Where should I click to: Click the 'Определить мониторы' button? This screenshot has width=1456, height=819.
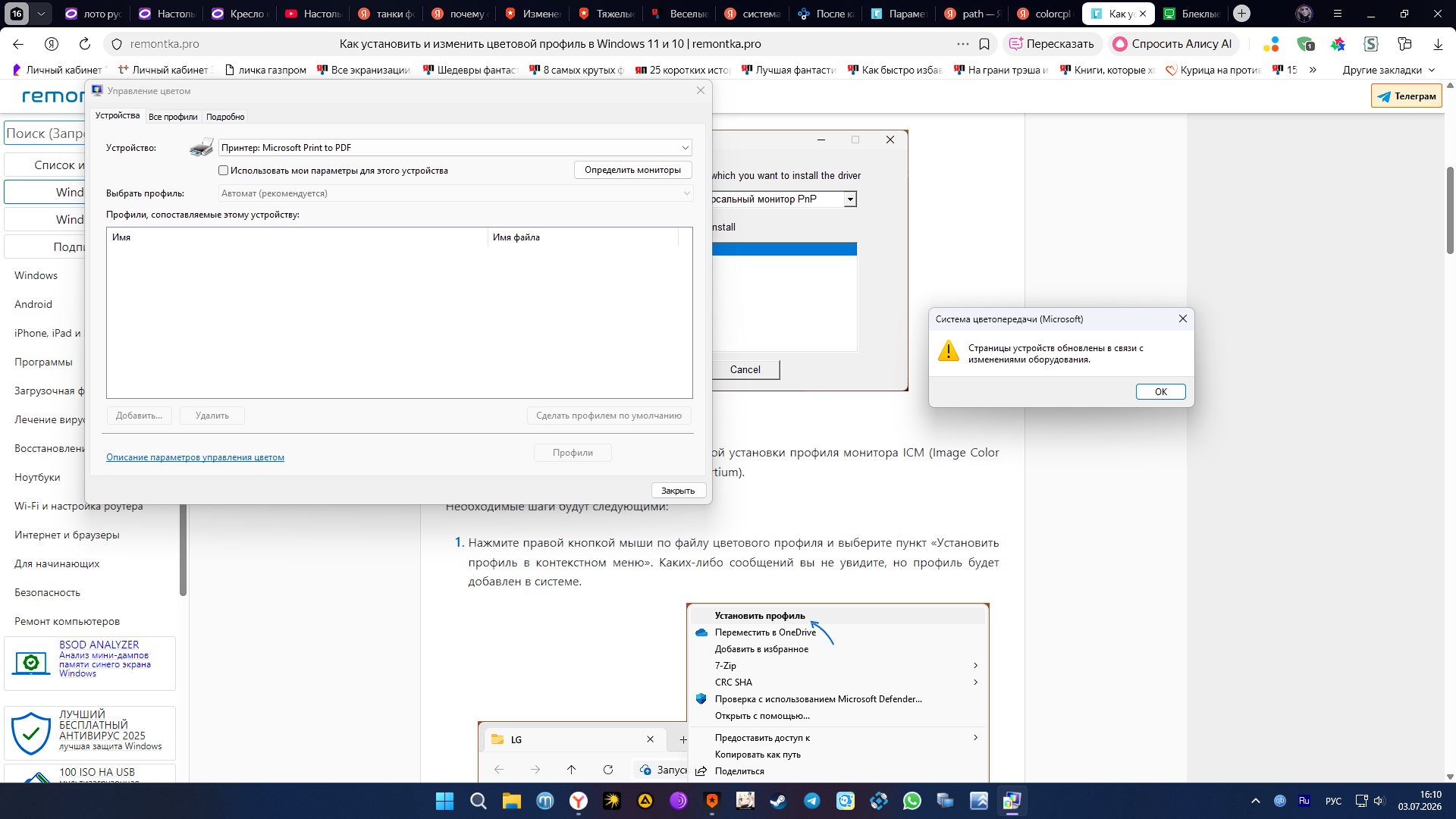(632, 170)
